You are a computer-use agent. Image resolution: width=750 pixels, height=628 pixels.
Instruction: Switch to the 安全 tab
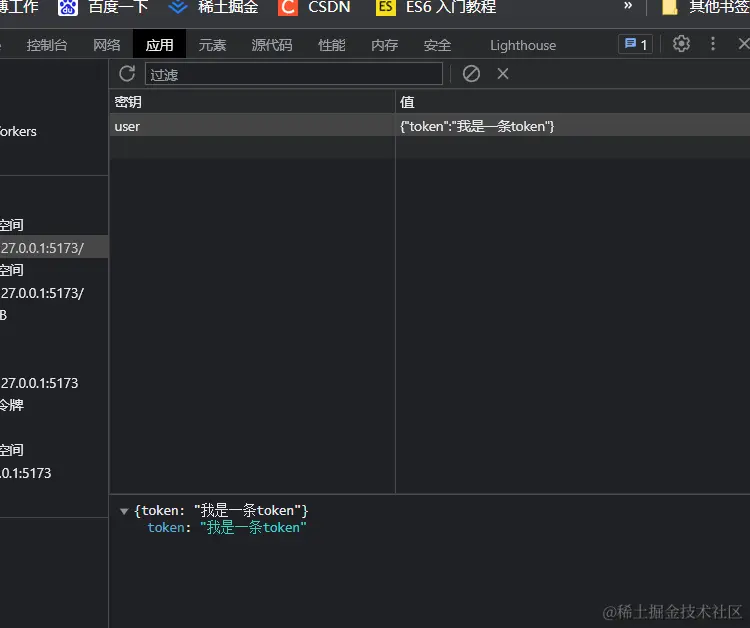click(x=437, y=45)
